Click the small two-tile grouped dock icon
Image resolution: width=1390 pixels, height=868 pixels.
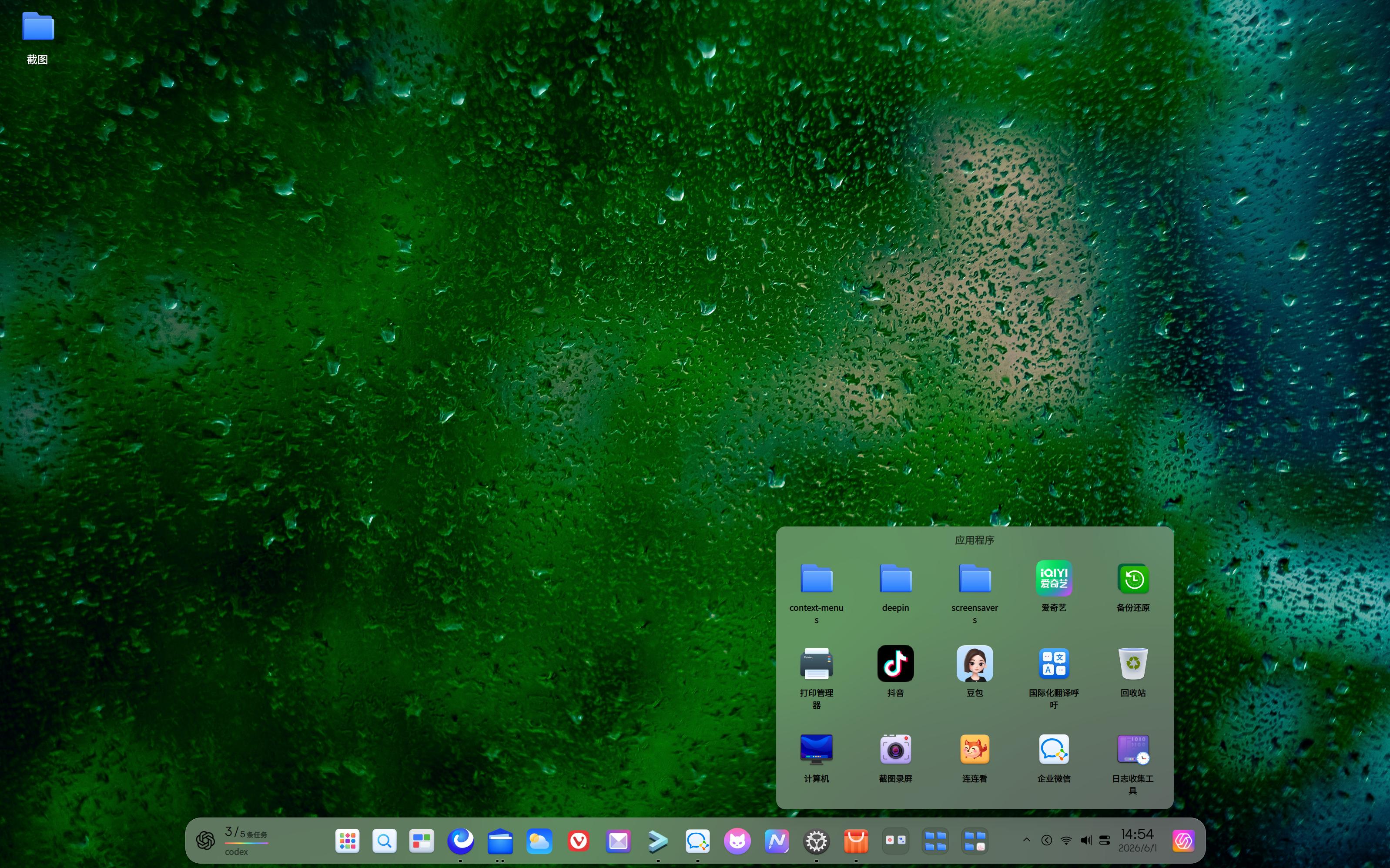pyautogui.click(x=895, y=841)
